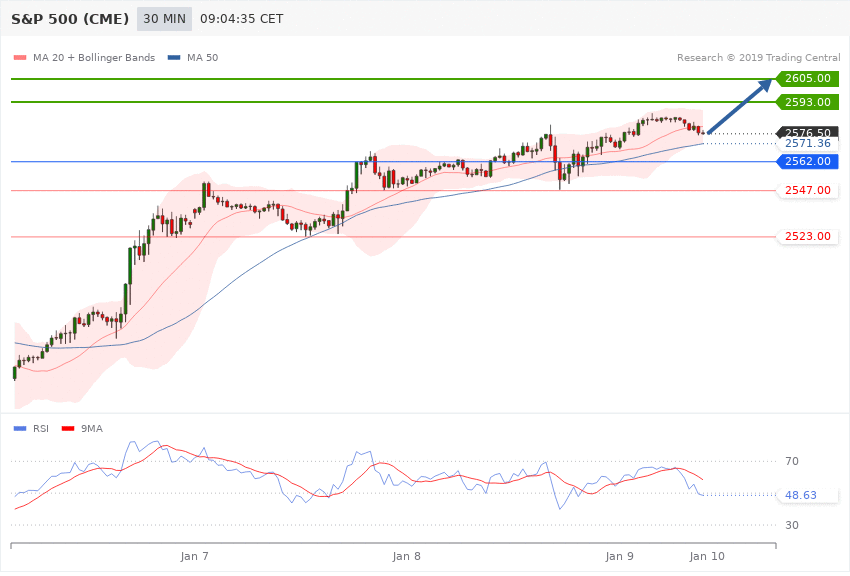Click the RSI legend text
Image resolution: width=850 pixels, height=576 pixels.
pos(41,429)
